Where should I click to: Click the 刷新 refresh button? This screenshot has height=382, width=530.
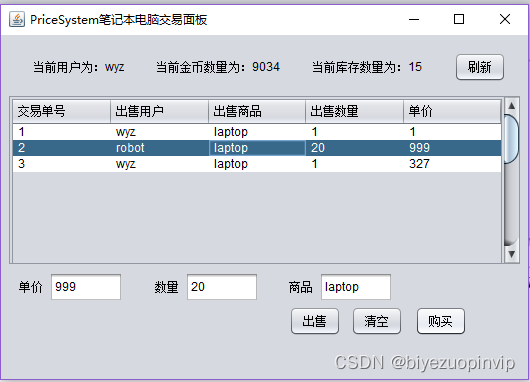point(480,67)
